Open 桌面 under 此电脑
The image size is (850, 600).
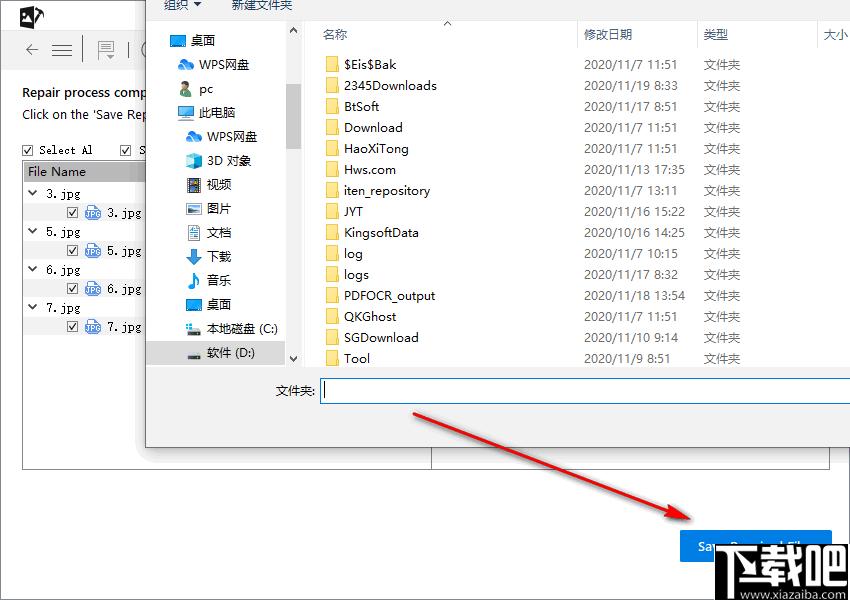pyautogui.click(x=209, y=305)
